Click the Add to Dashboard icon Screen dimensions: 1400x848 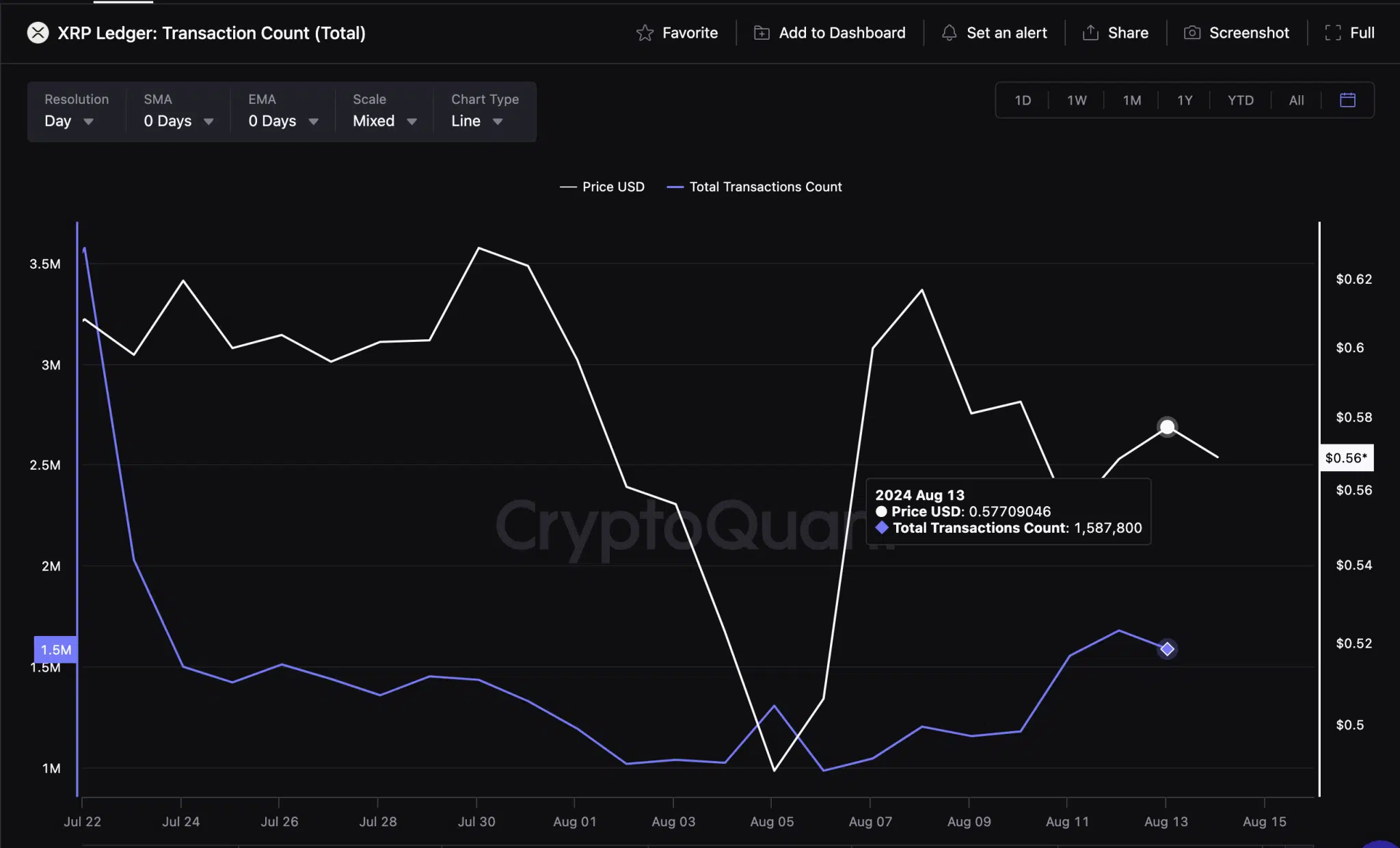coord(761,32)
